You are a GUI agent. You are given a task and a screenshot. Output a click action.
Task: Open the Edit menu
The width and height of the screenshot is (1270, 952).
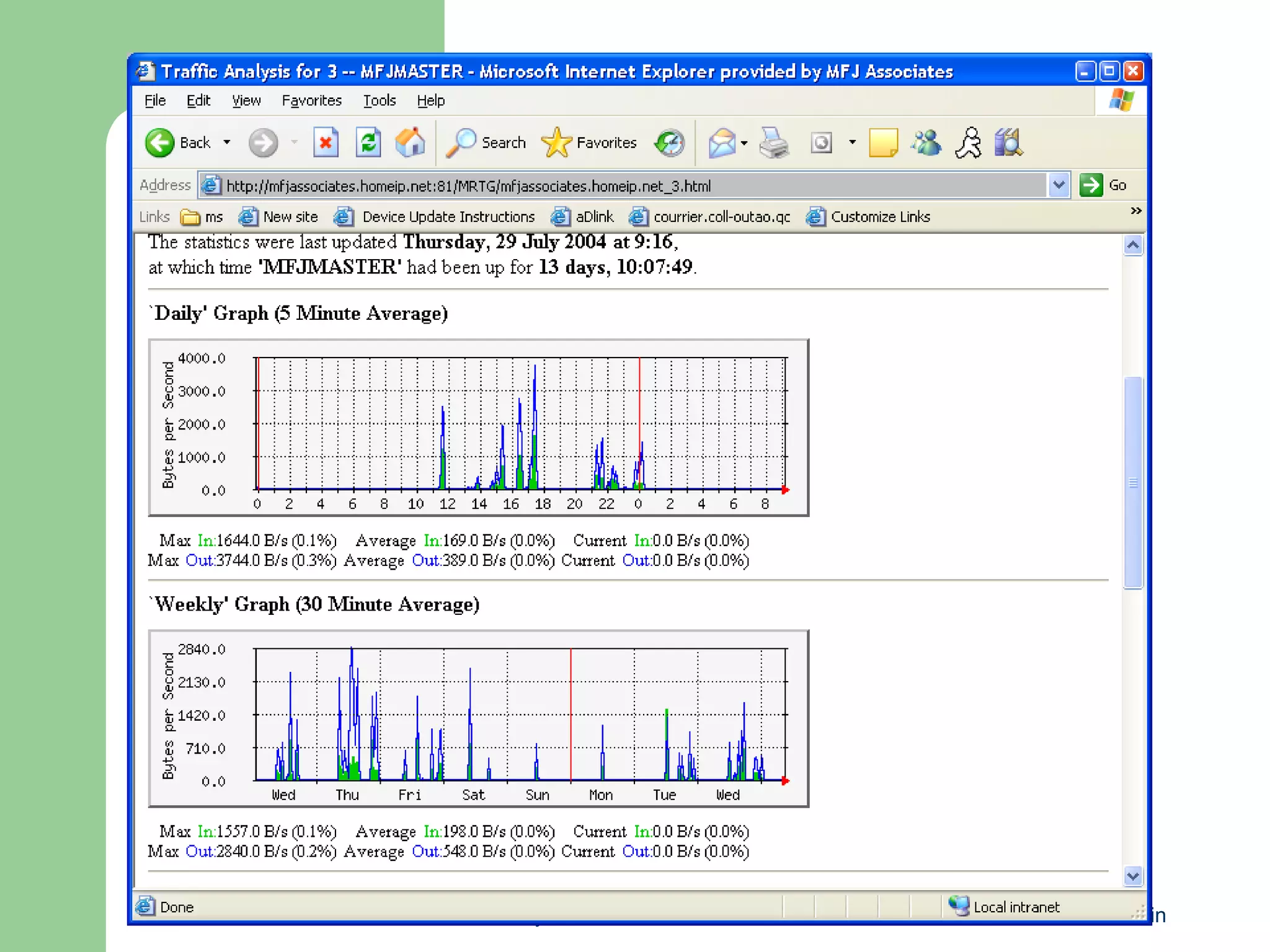[198, 100]
